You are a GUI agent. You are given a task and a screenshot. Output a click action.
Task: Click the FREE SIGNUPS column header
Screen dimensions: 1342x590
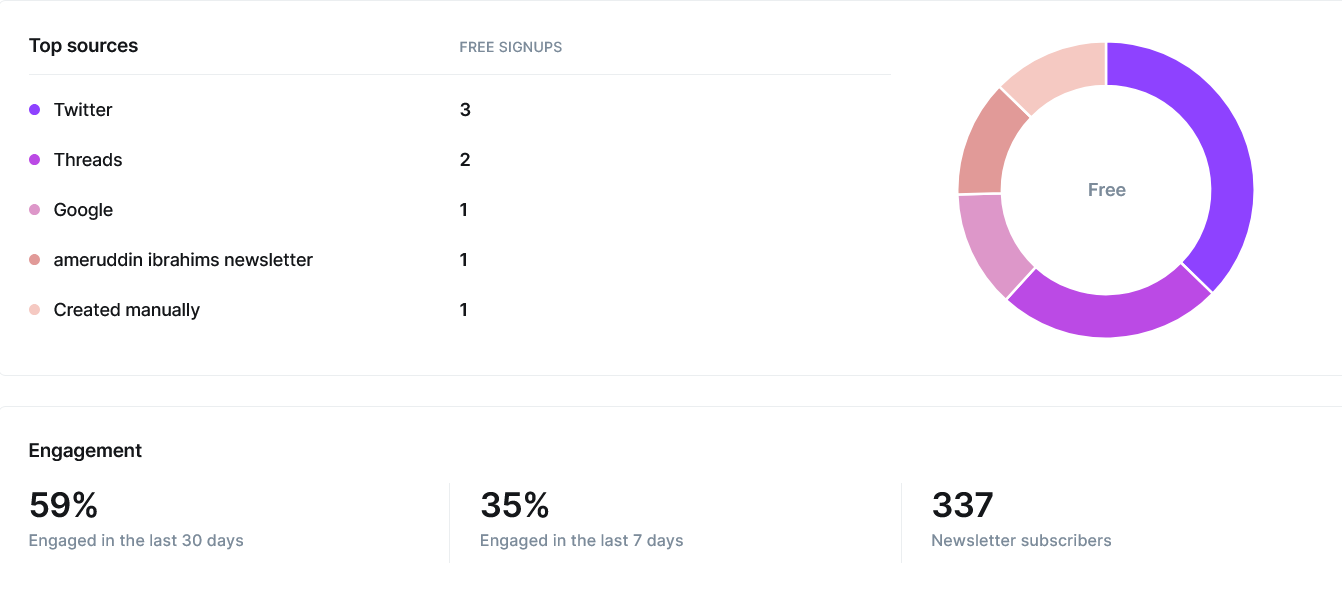[x=510, y=47]
